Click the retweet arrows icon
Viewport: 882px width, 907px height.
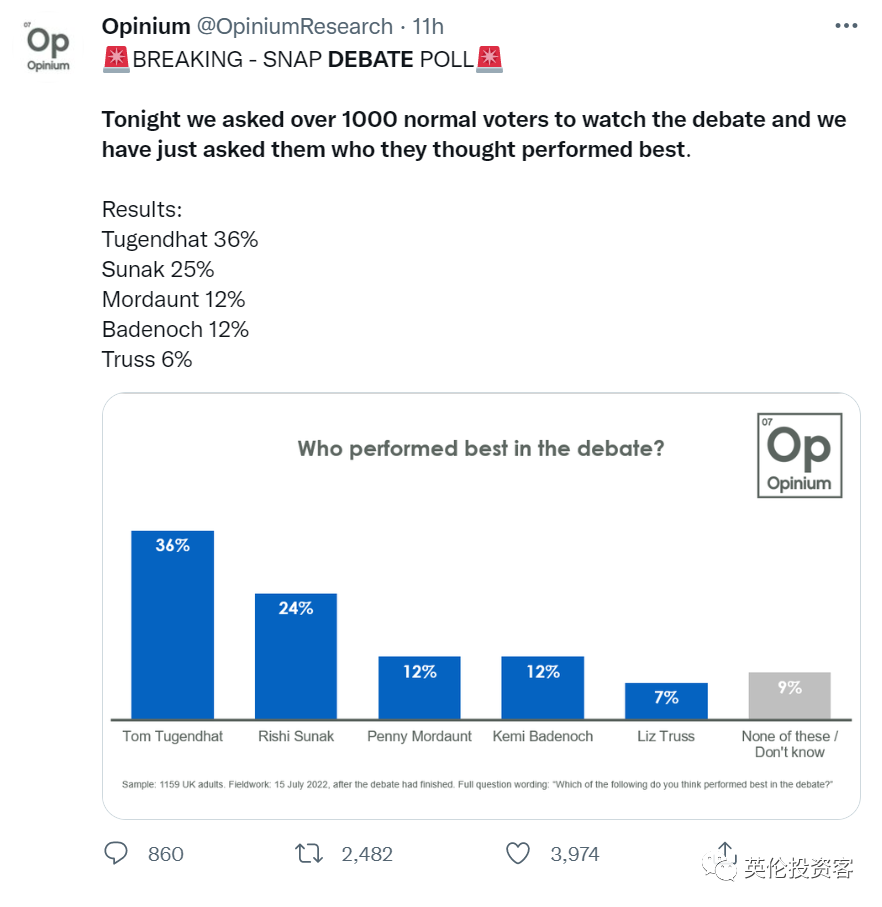tap(308, 853)
